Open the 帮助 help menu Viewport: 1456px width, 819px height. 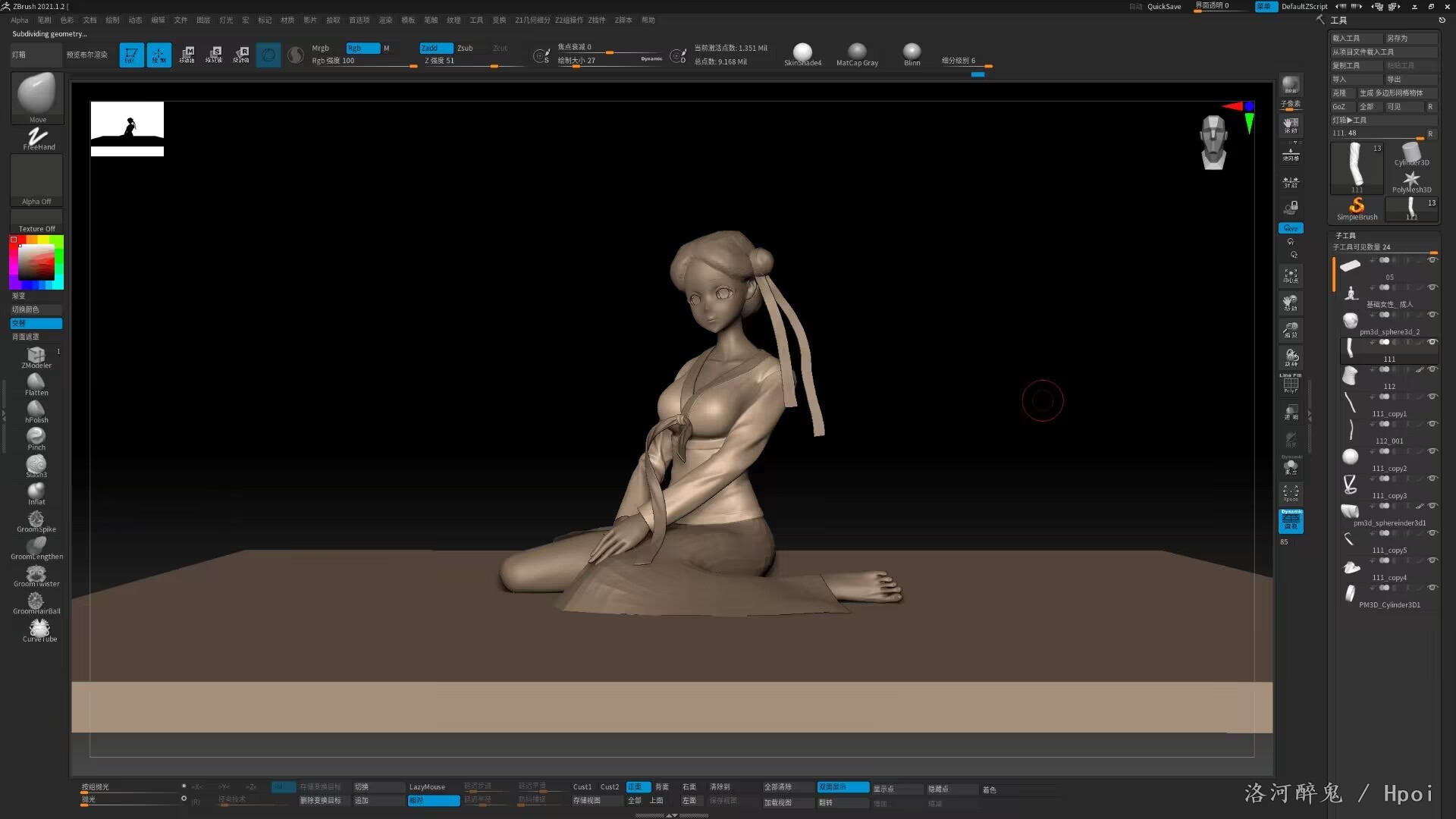pyautogui.click(x=648, y=20)
